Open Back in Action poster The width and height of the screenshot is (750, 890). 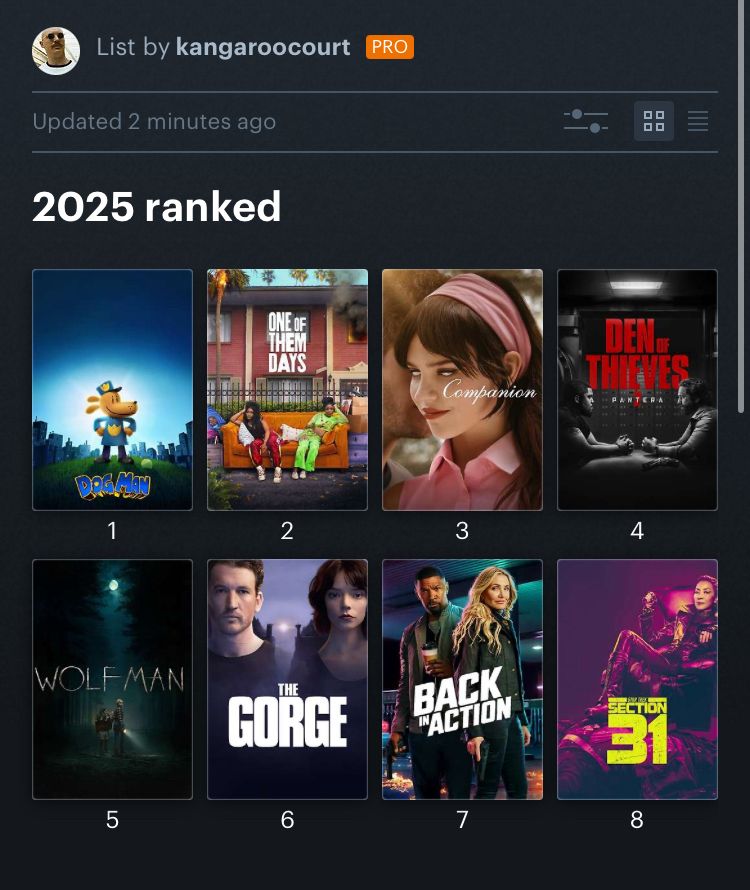(462, 679)
